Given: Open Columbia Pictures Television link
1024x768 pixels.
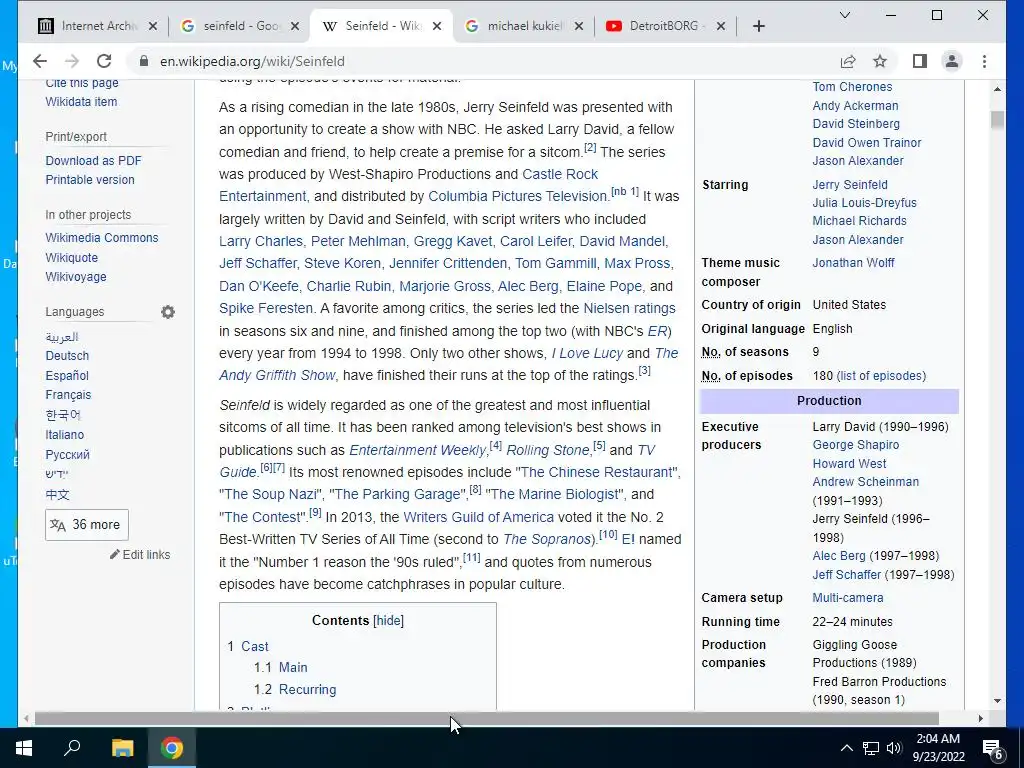Looking at the screenshot, I should pyautogui.click(x=518, y=197).
